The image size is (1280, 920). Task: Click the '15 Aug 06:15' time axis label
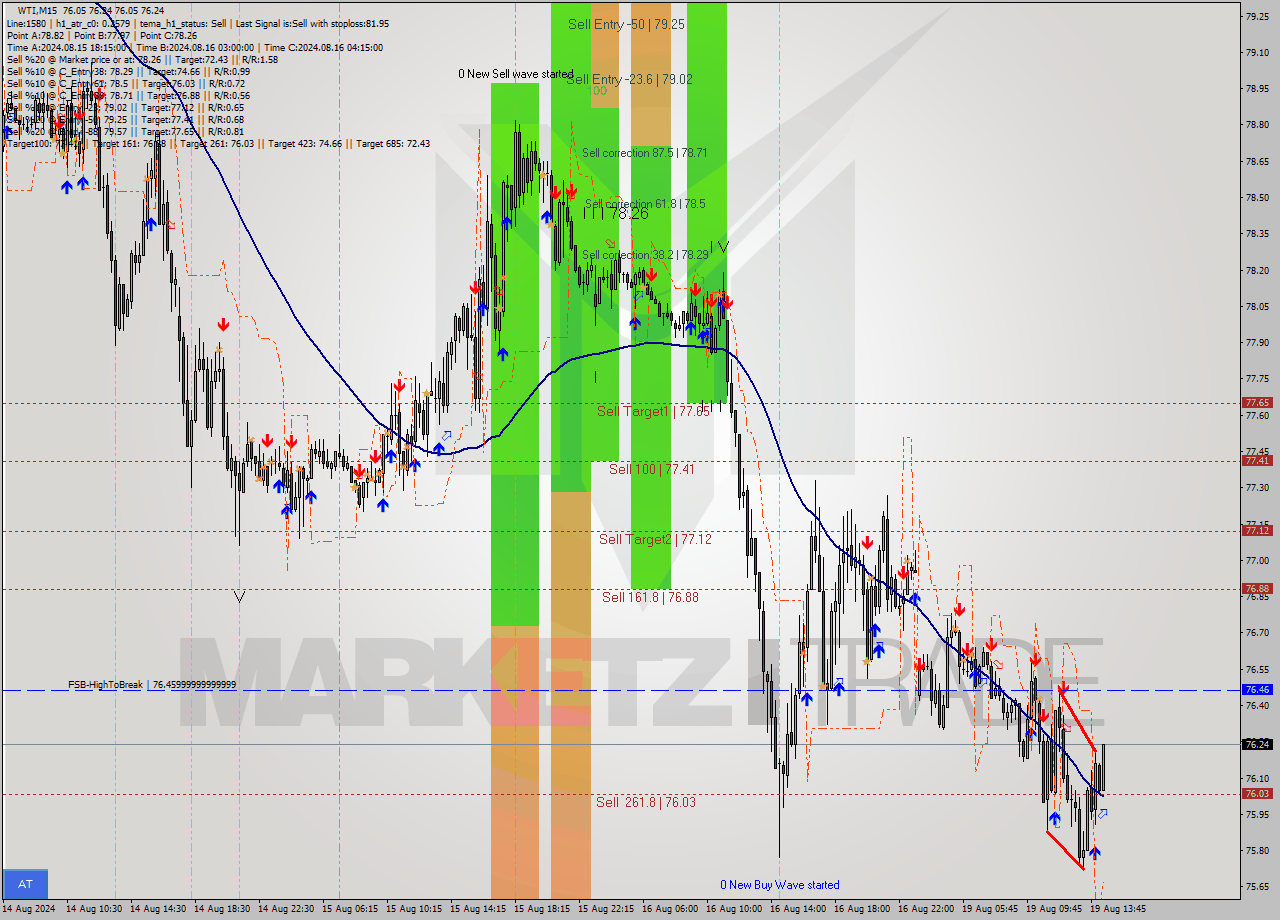click(350, 909)
